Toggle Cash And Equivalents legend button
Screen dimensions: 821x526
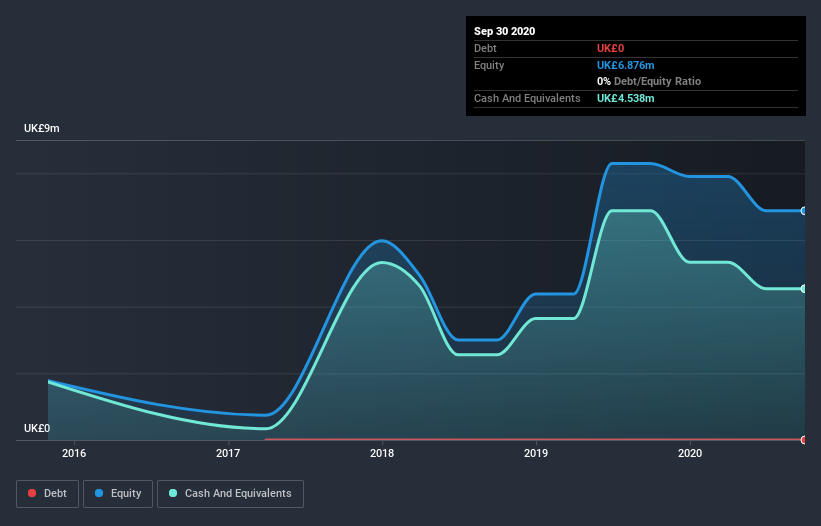230,494
